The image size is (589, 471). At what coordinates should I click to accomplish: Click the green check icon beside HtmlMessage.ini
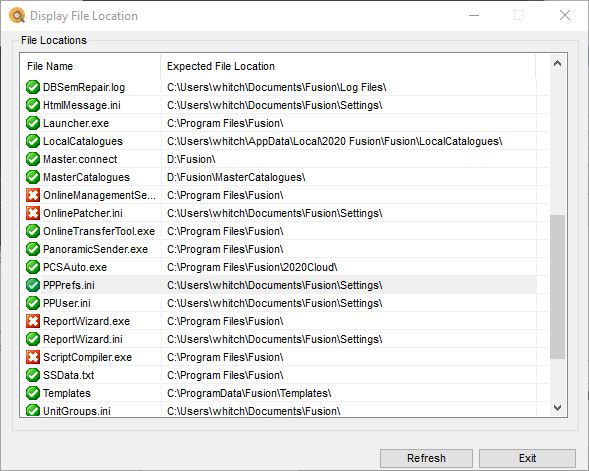point(33,105)
